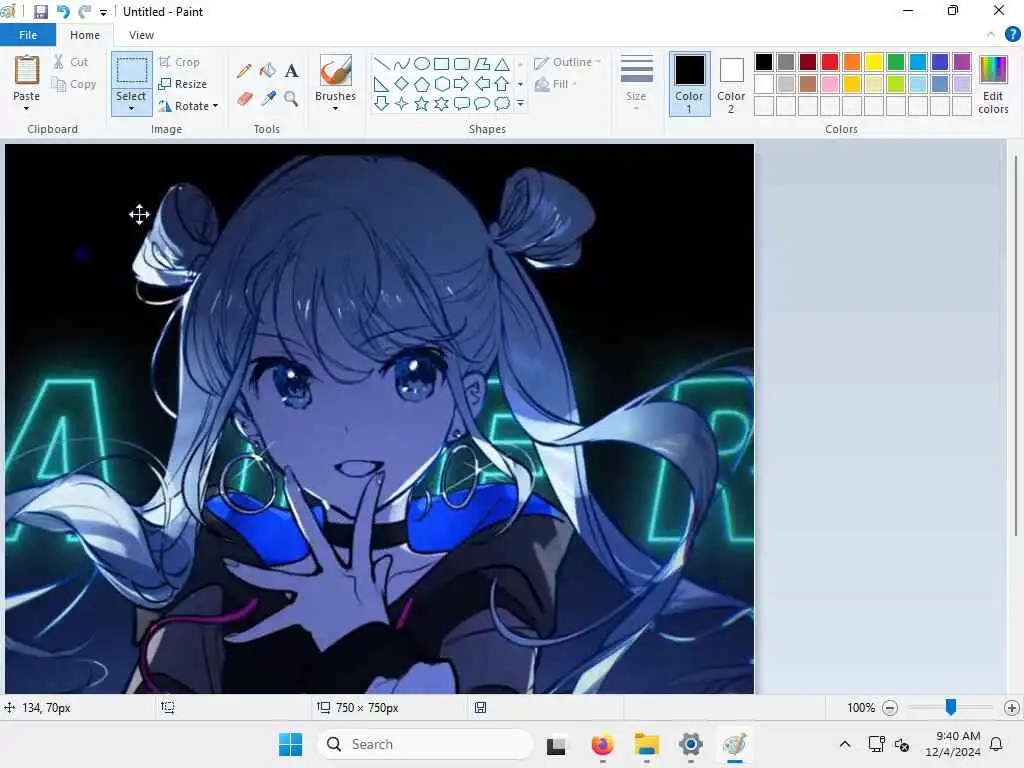The width and height of the screenshot is (1024, 768).
Task: Select the Five-point star shape
Action: (422, 103)
